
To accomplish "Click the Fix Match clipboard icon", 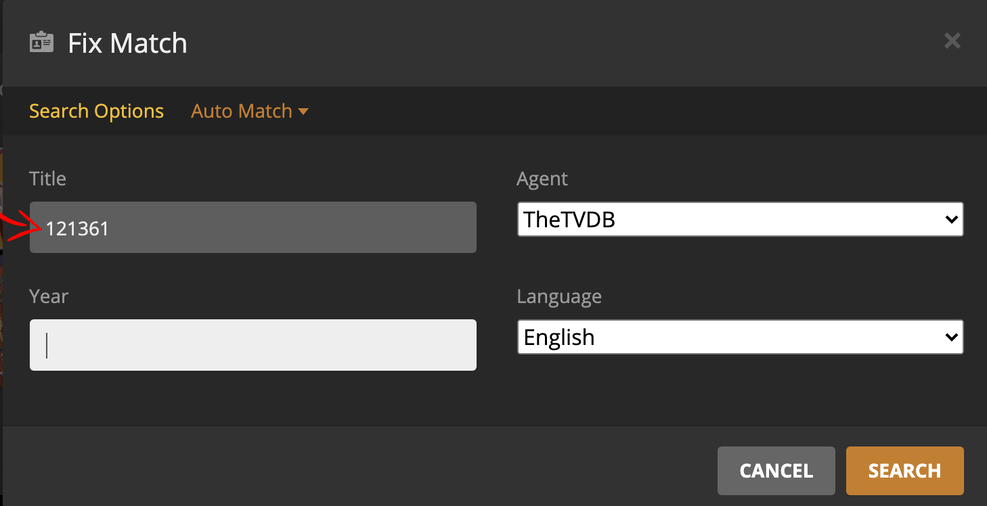I will pos(42,43).
